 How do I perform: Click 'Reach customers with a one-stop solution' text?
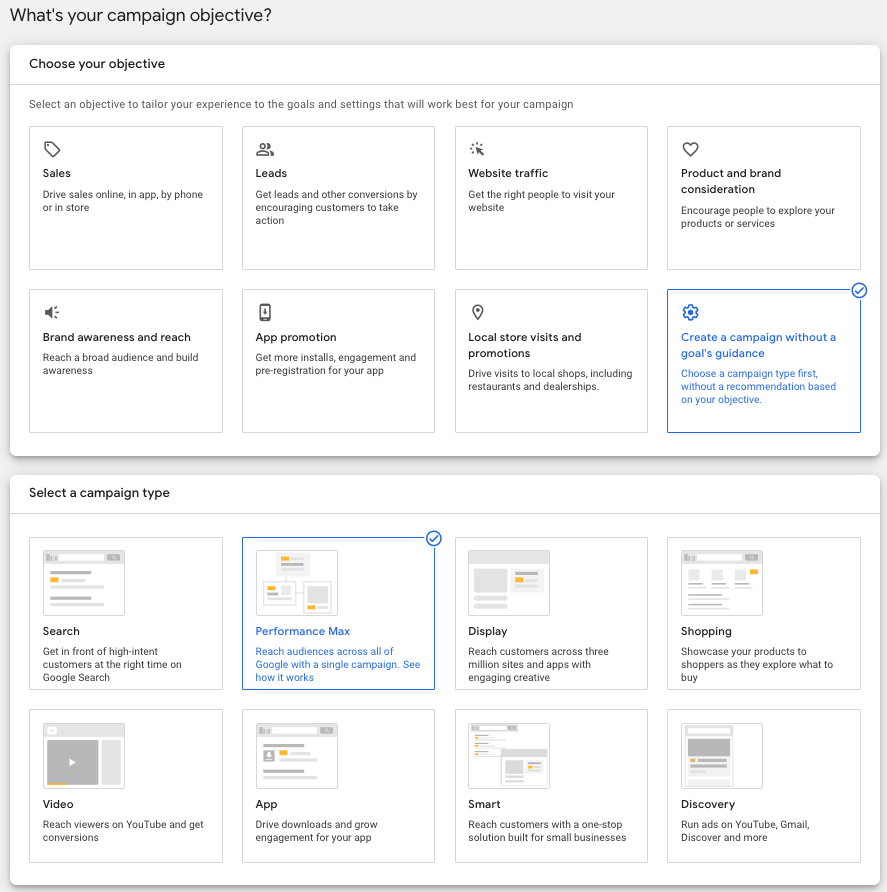(x=547, y=831)
